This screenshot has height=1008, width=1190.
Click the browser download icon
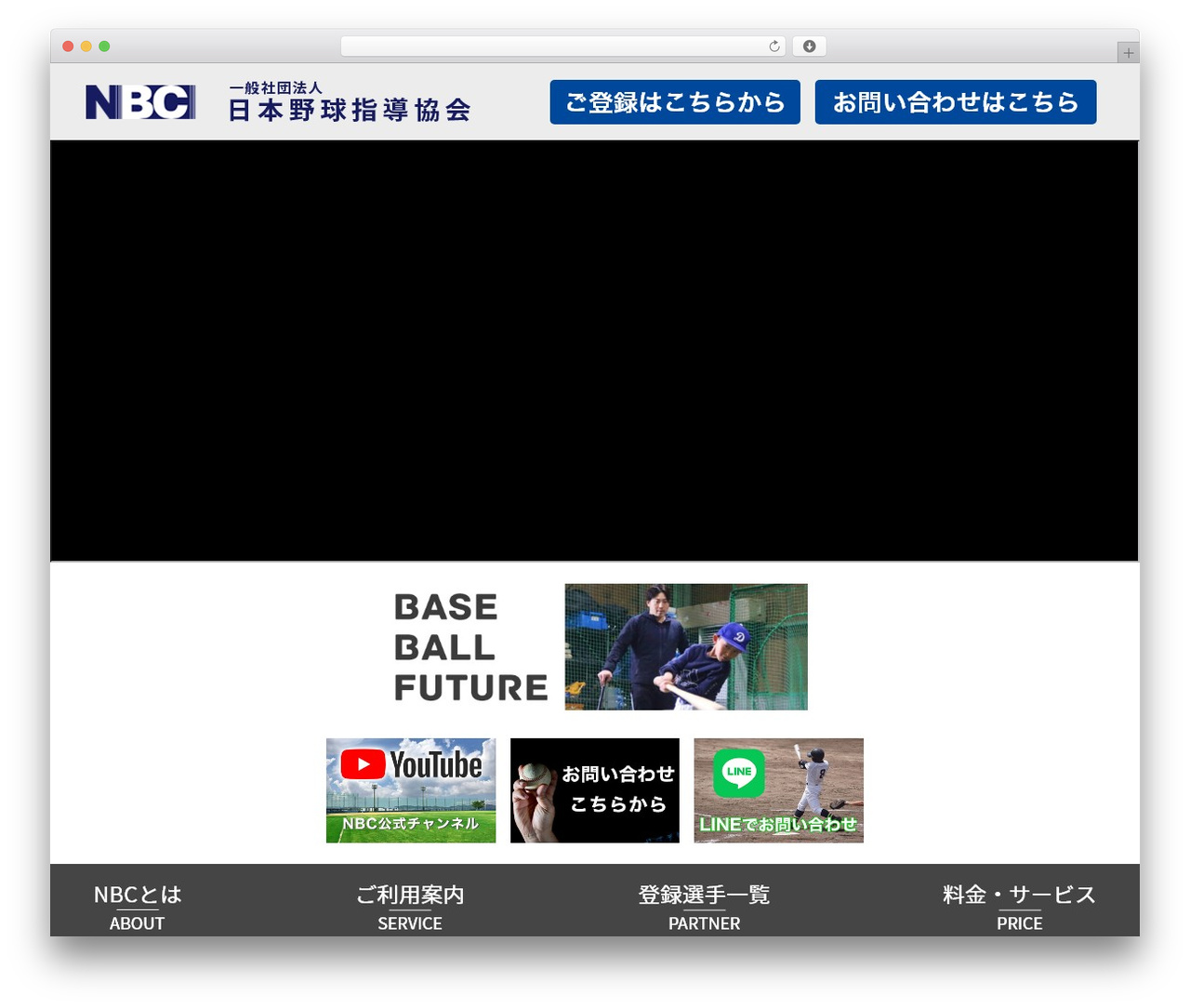click(810, 46)
